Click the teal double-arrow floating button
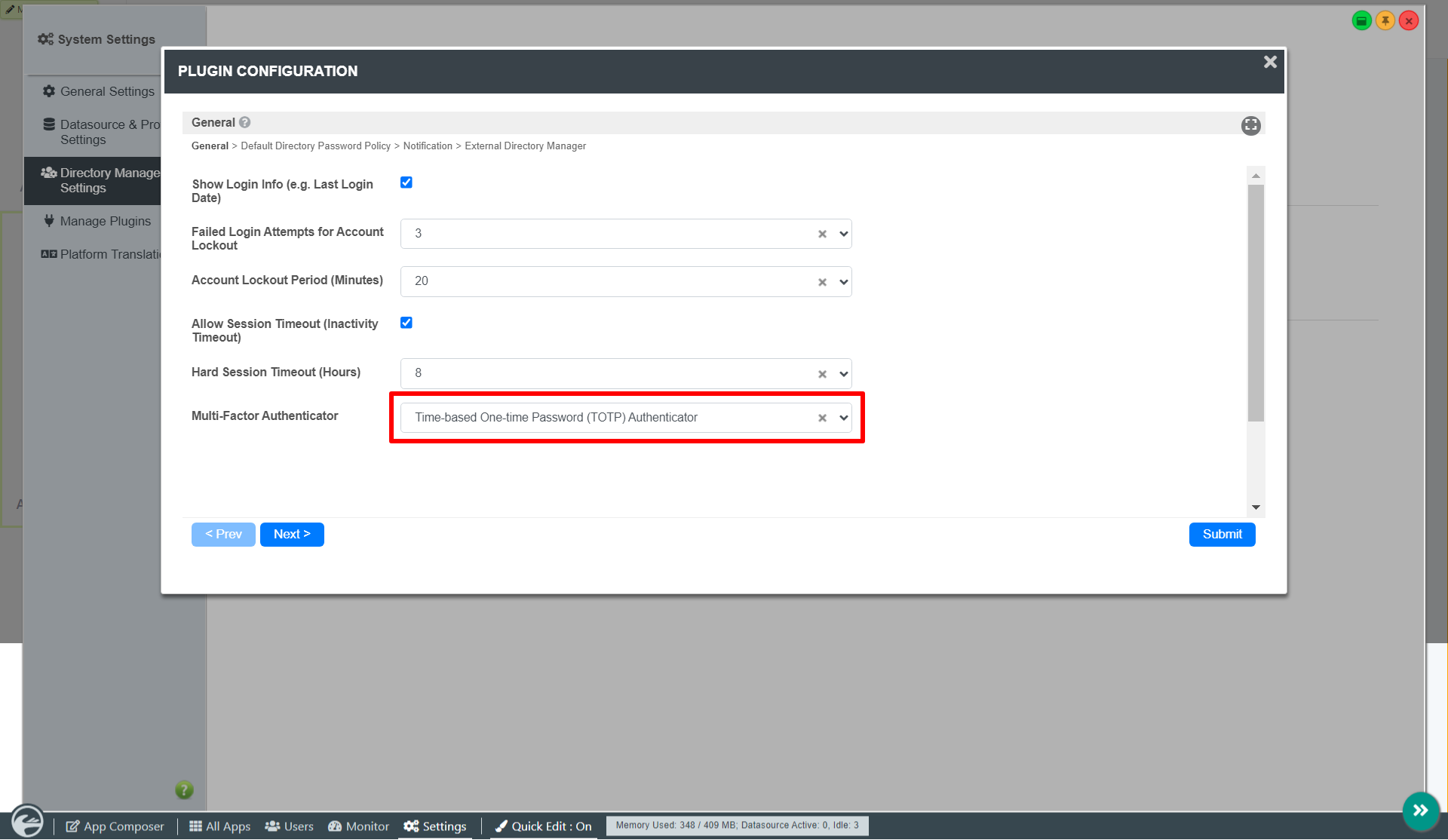 1421,811
